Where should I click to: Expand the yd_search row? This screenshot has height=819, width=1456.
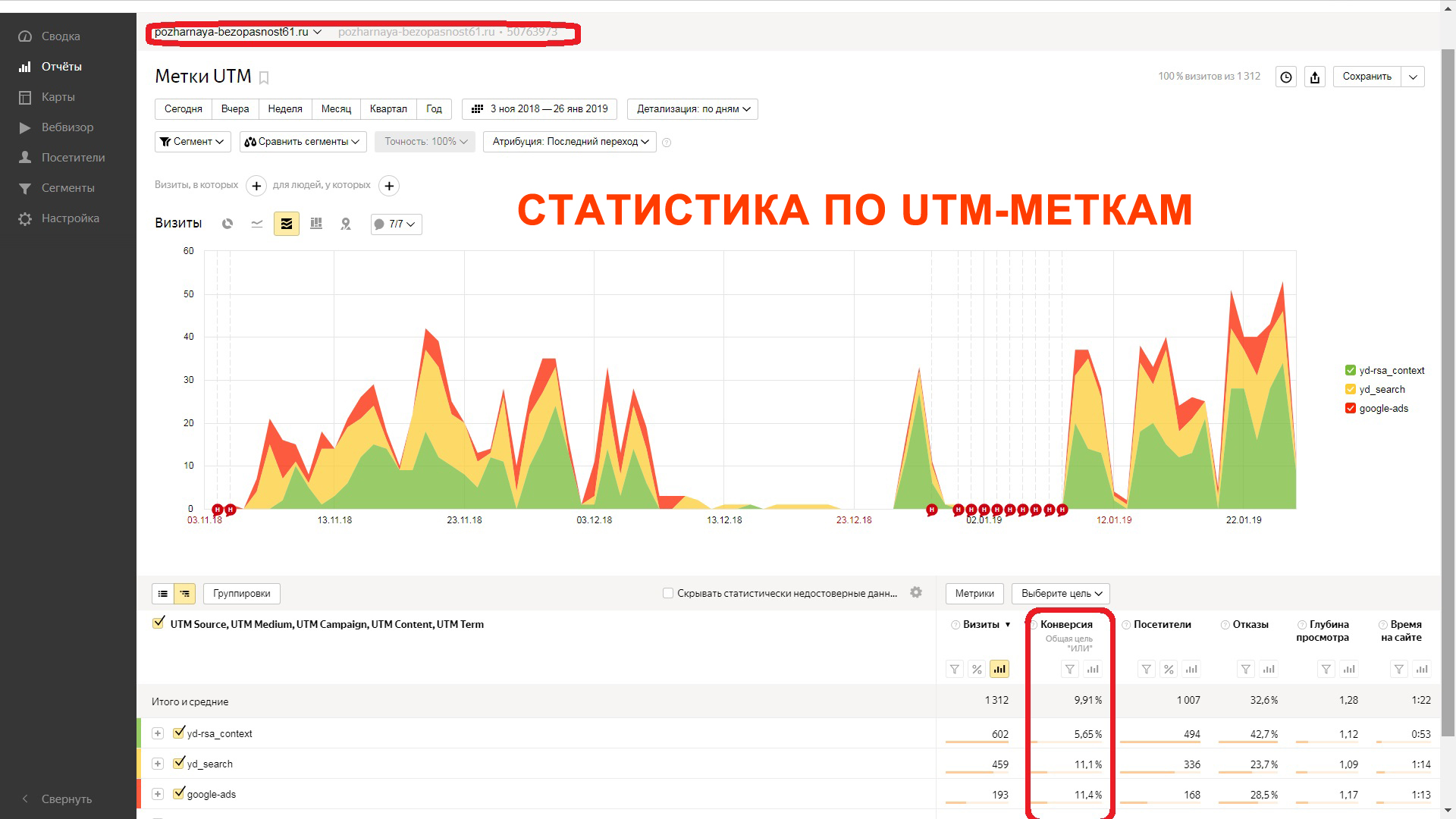pyautogui.click(x=158, y=764)
